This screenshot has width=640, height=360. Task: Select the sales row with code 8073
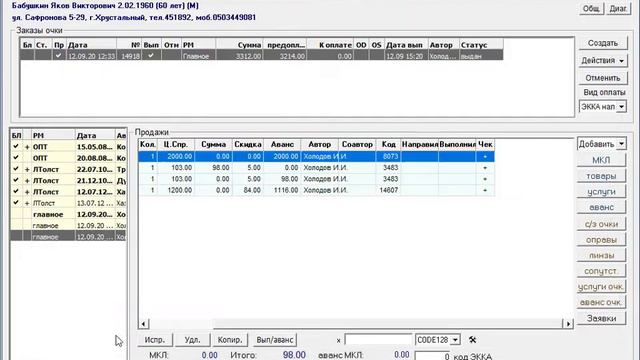click(316, 156)
